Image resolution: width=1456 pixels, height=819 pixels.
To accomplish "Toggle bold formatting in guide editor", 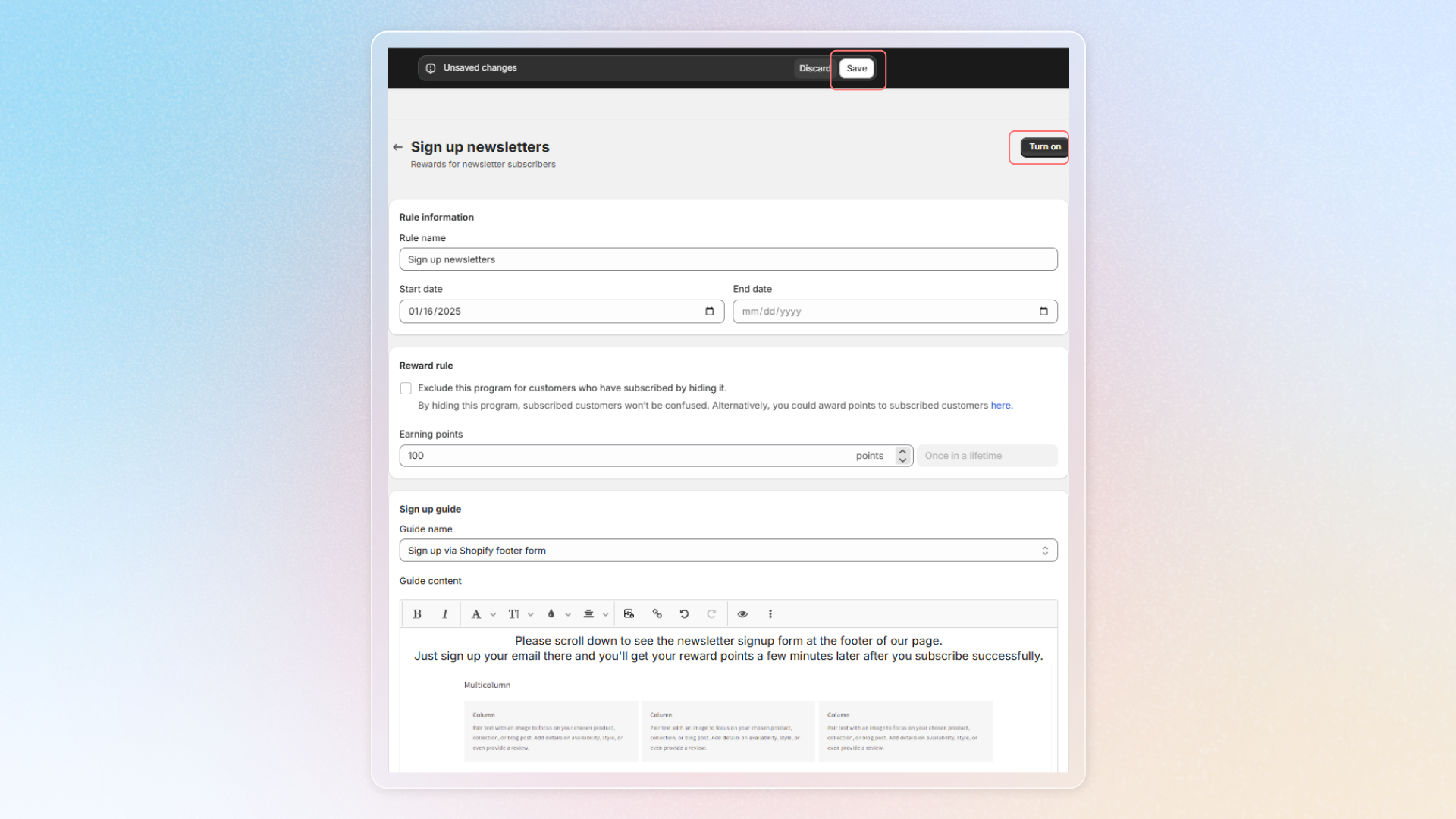I will tap(417, 614).
